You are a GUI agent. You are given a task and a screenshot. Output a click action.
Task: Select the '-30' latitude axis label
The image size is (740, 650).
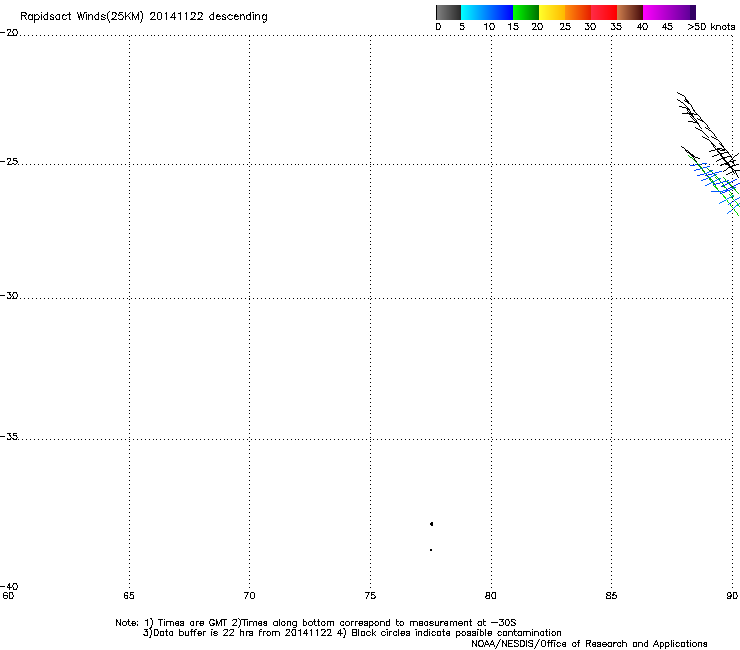(x=9, y=296)
